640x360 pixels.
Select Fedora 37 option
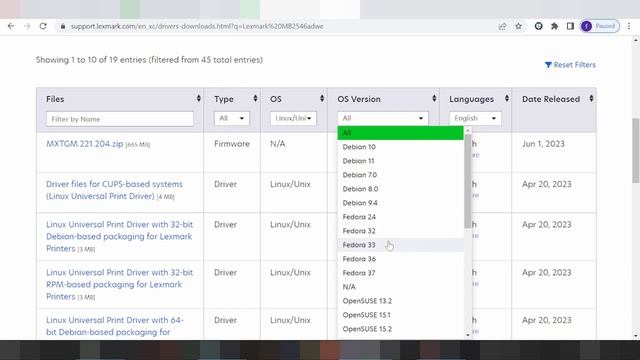400,273
